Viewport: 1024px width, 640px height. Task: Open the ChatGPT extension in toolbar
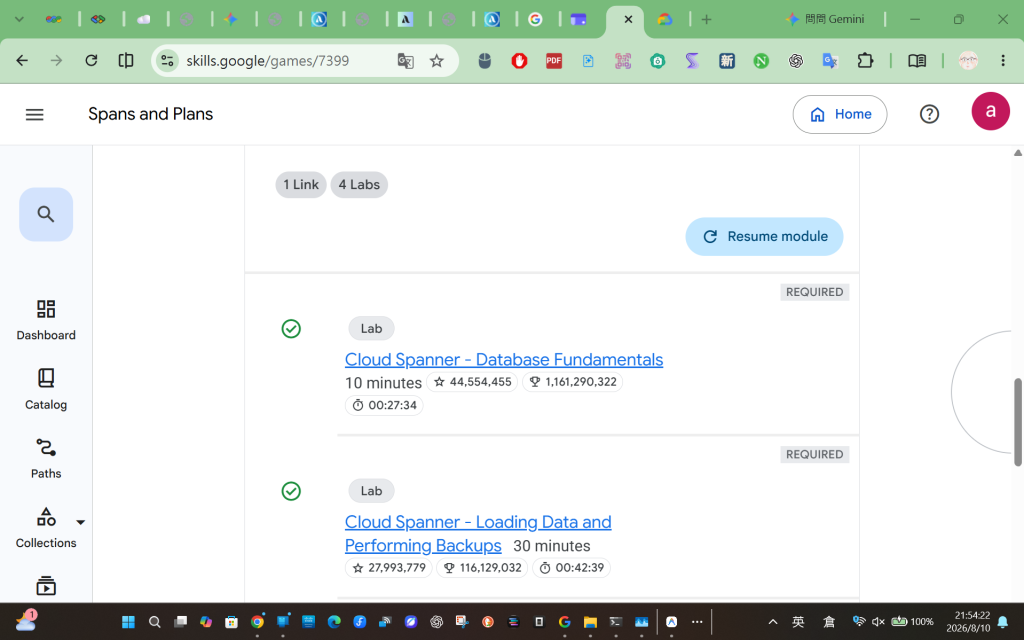(x=795, y=61)
